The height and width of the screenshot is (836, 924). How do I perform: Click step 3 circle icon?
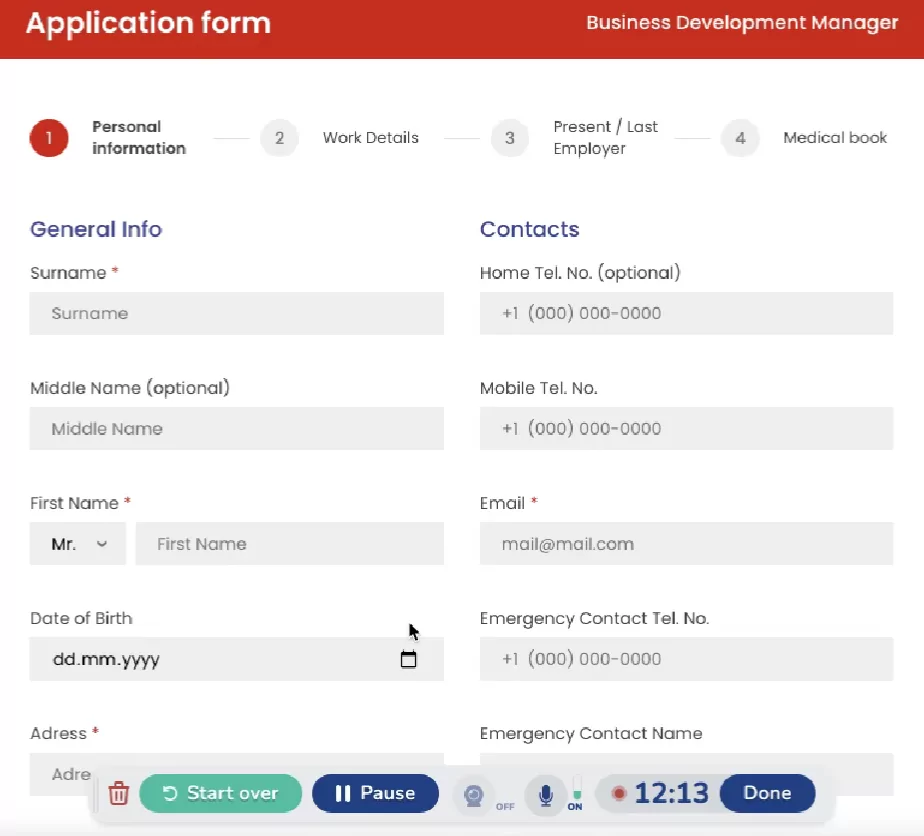(x=510, y=138)
